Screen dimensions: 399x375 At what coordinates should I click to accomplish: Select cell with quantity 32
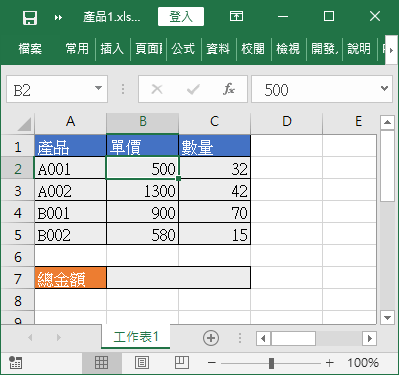point(214,168)
